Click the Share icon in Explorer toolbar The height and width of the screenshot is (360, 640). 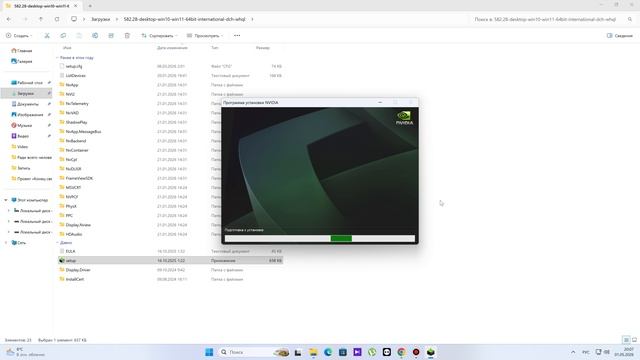point(111,36)
